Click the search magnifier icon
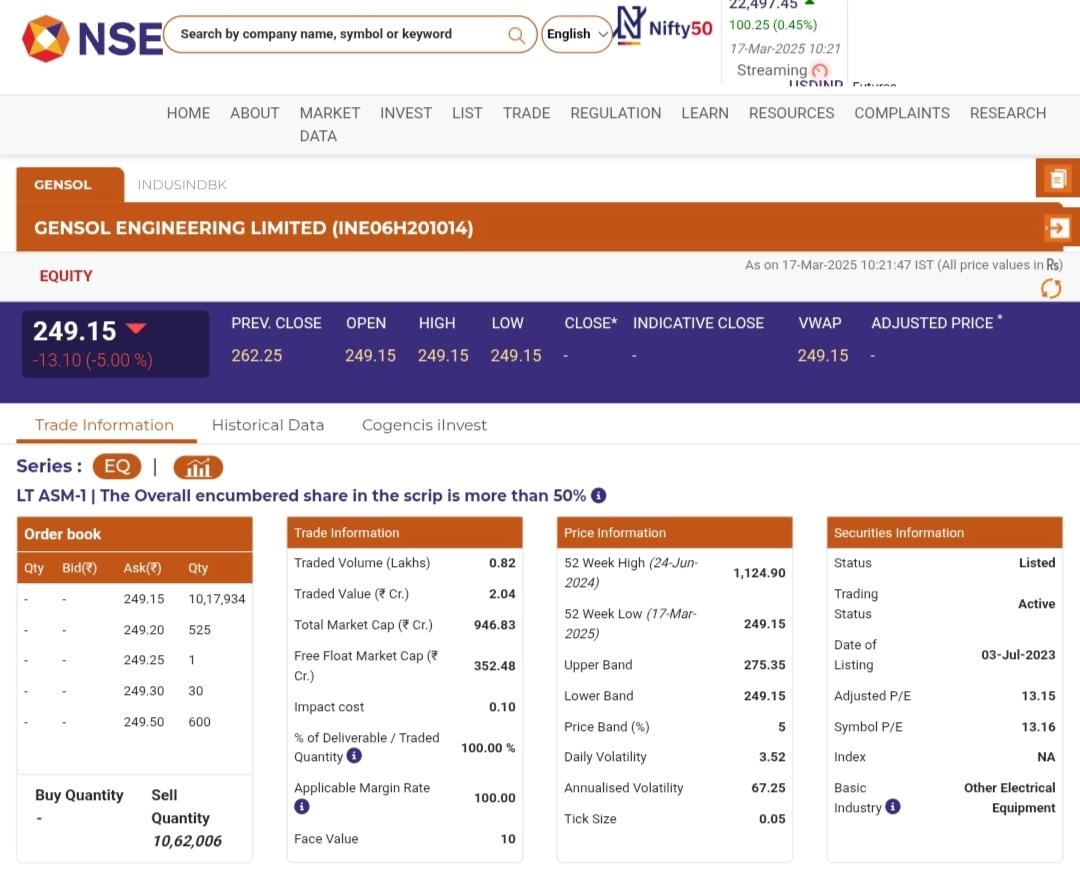The height and width of the screenshot is (881, 1080). click(516, 35)
